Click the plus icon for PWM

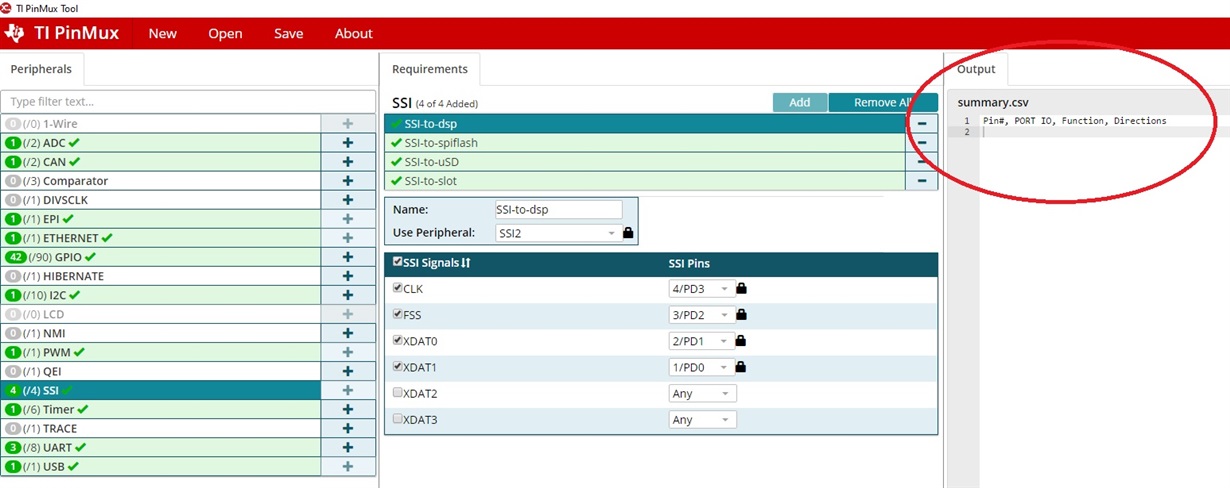click(348, 352)
